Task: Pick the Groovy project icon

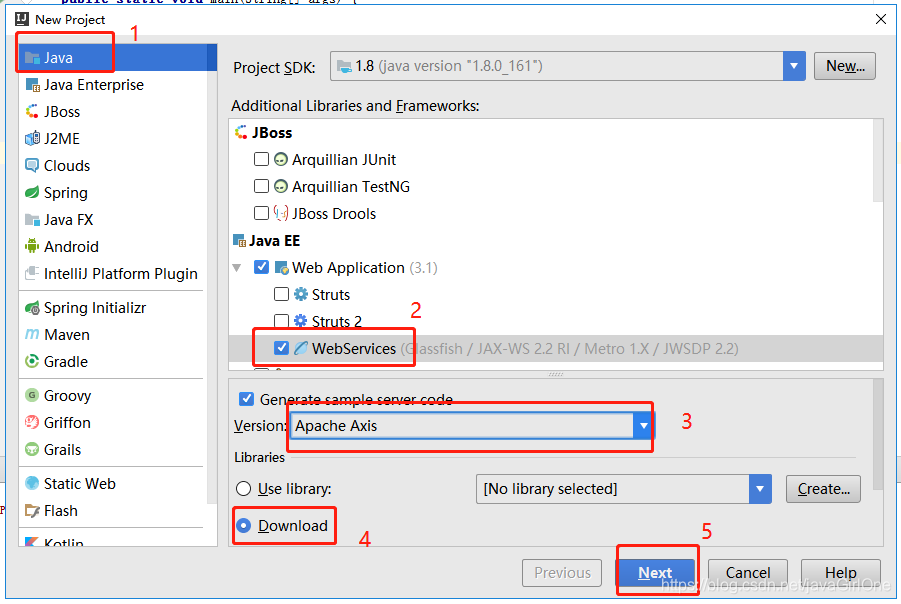Action: click(x=33, y=395)
